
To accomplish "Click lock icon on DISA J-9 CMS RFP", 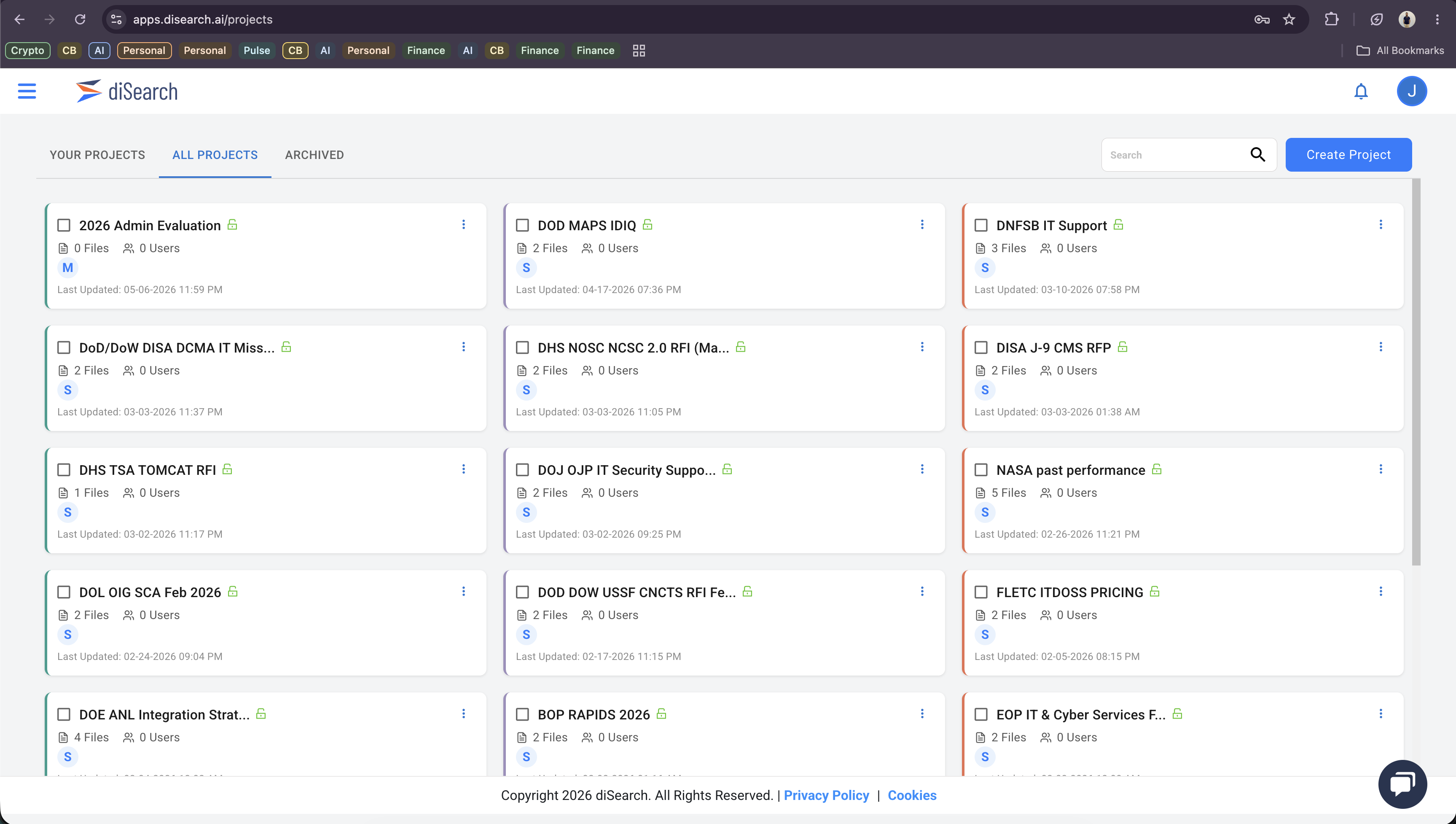I will 1122,347.
